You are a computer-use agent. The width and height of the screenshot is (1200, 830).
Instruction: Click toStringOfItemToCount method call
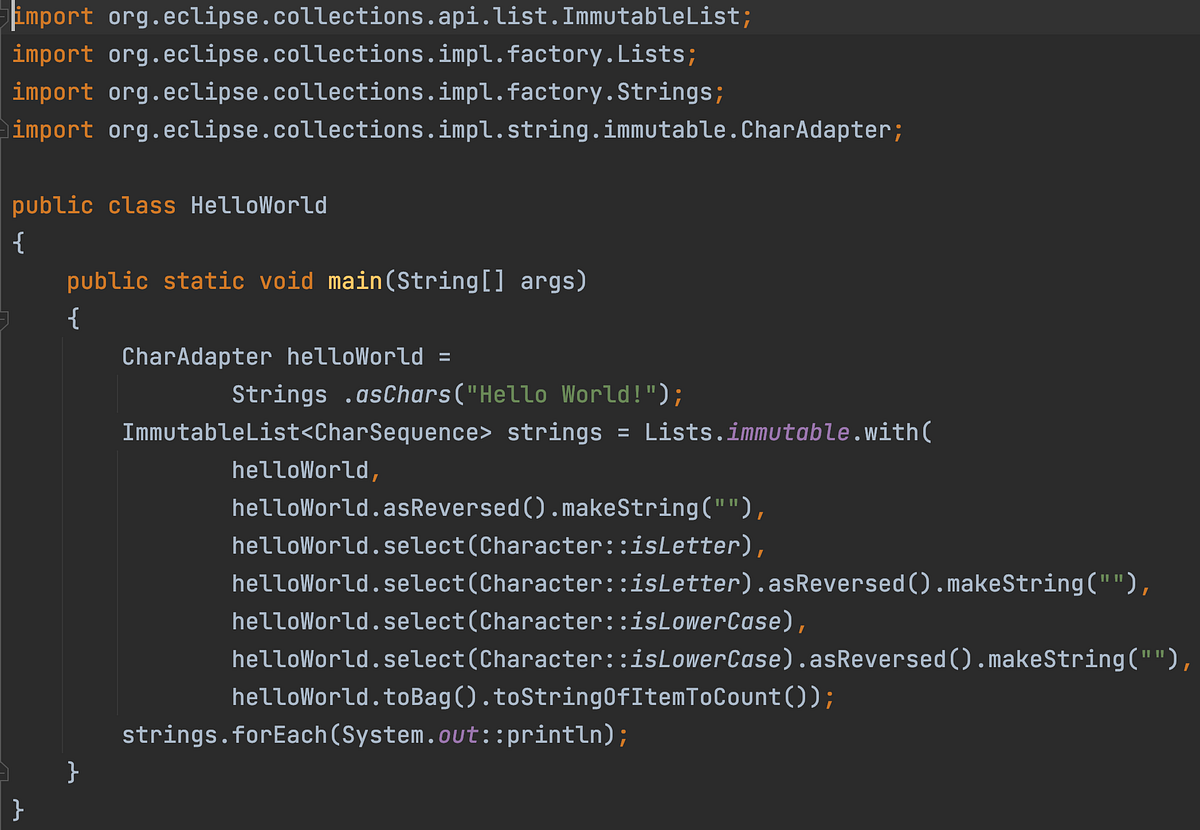[x=638, y=697]
